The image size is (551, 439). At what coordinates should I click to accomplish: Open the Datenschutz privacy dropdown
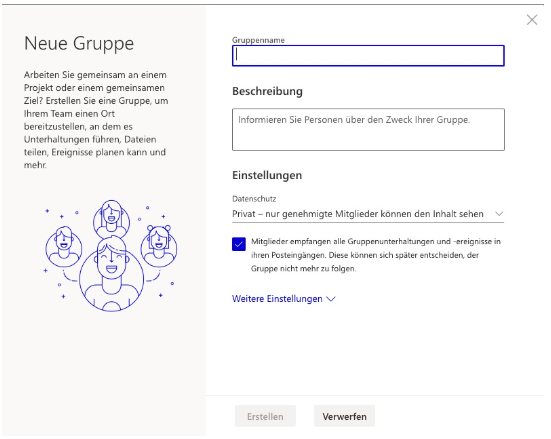point(368,214)
